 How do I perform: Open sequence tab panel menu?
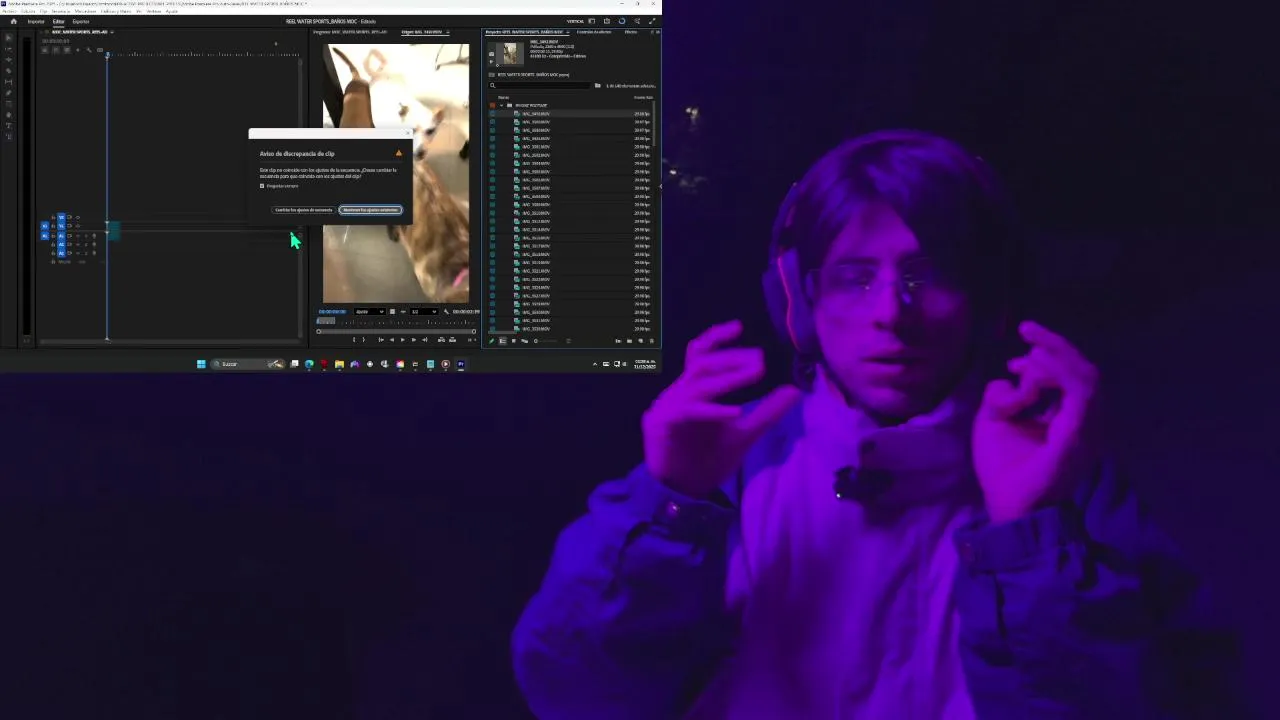tap(112, 32)
